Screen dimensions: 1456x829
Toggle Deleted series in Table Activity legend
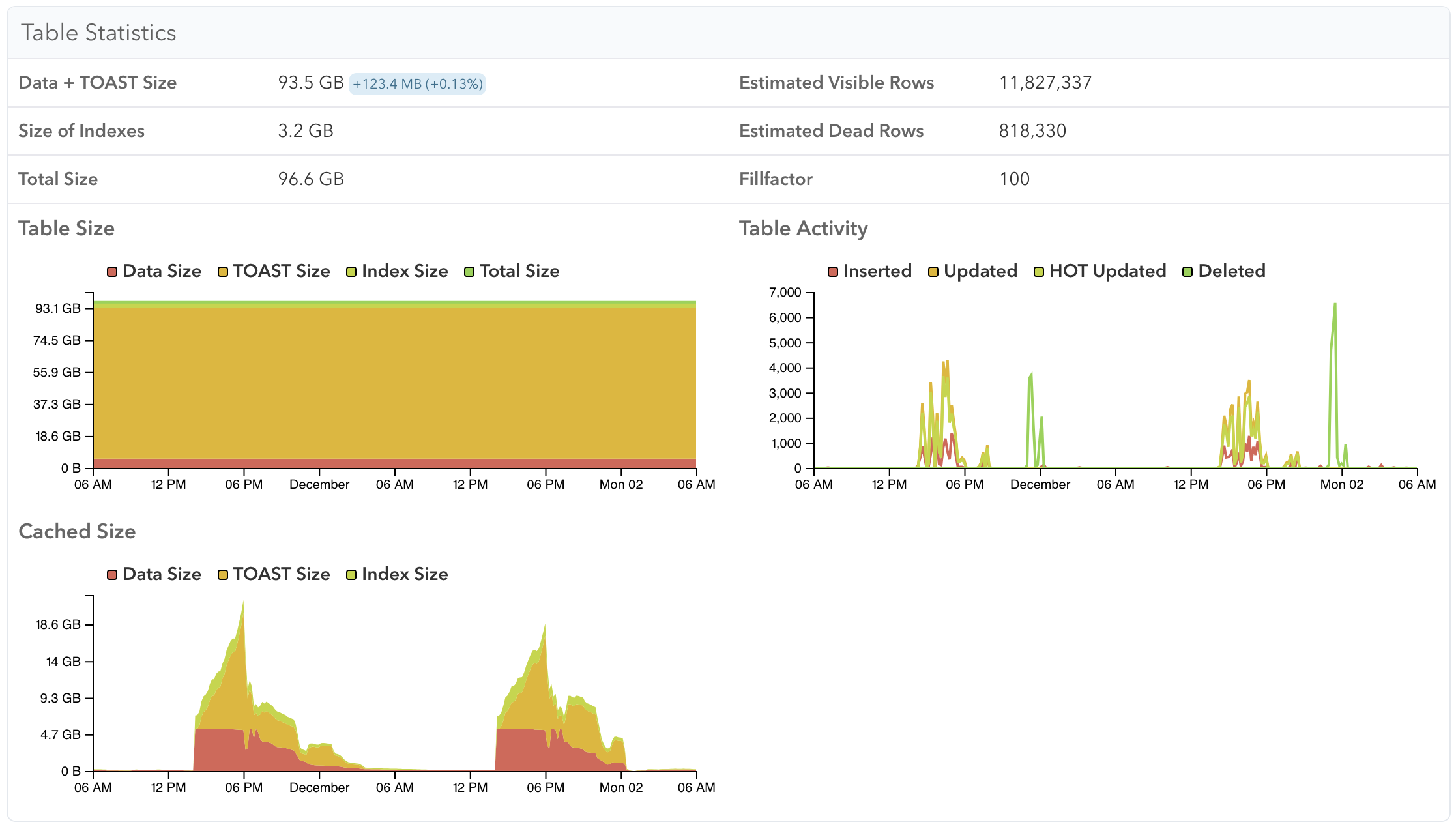pos(1224,271)
